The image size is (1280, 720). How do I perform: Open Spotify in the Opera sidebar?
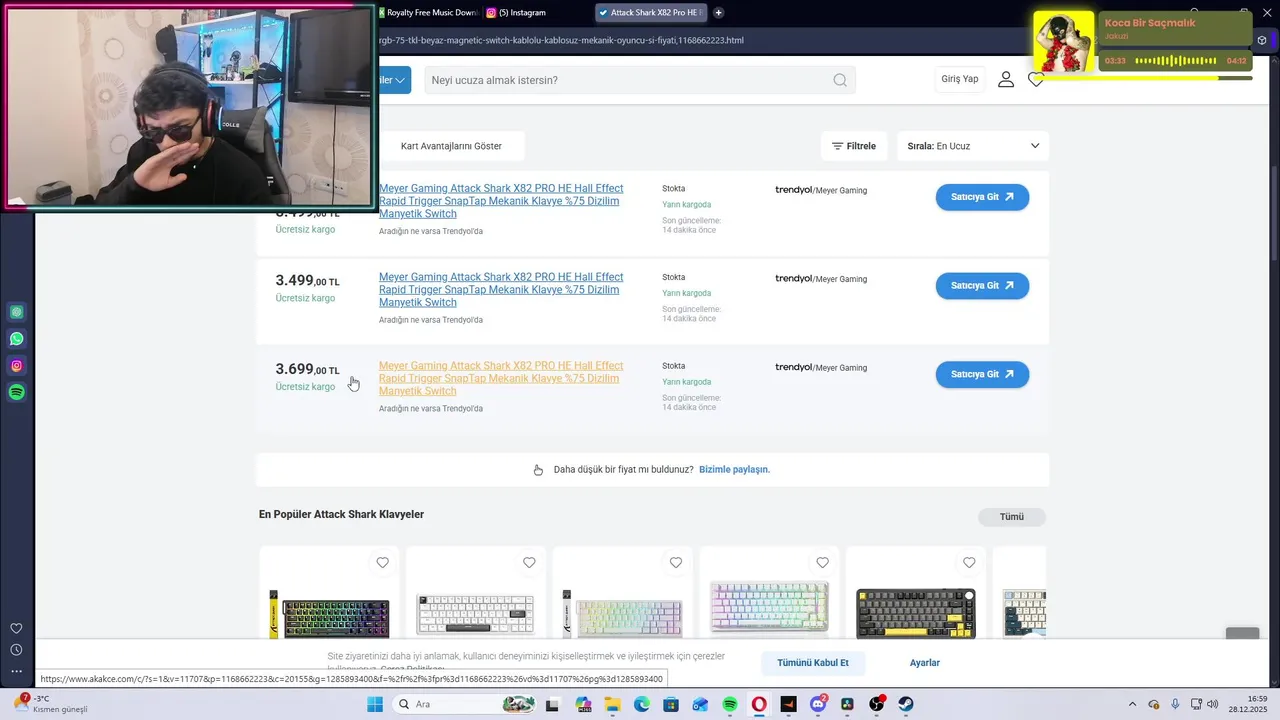pyautogui.click(x=17, y=393)
